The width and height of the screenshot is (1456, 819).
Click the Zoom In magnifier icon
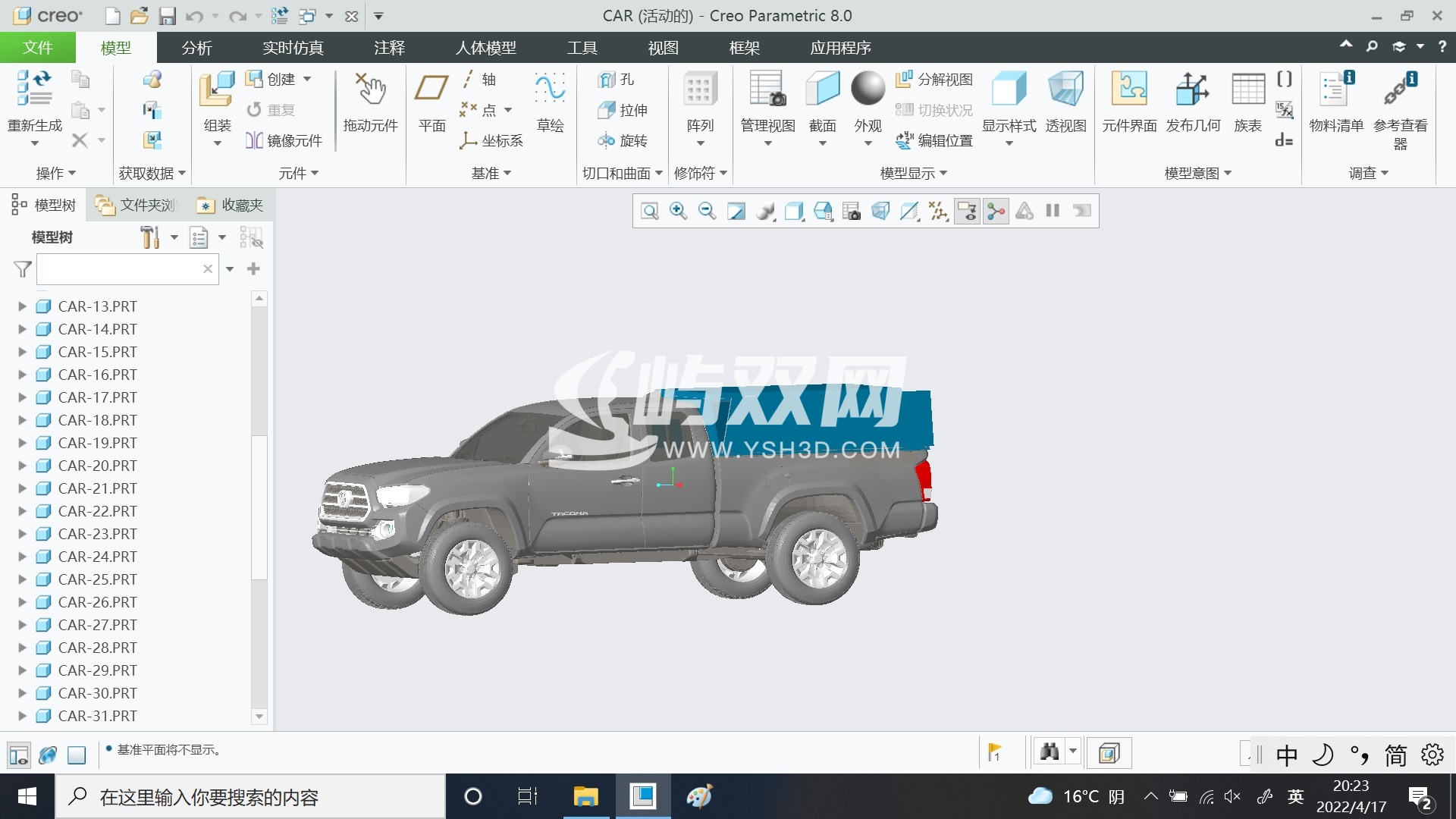click(x=678, y=211)
